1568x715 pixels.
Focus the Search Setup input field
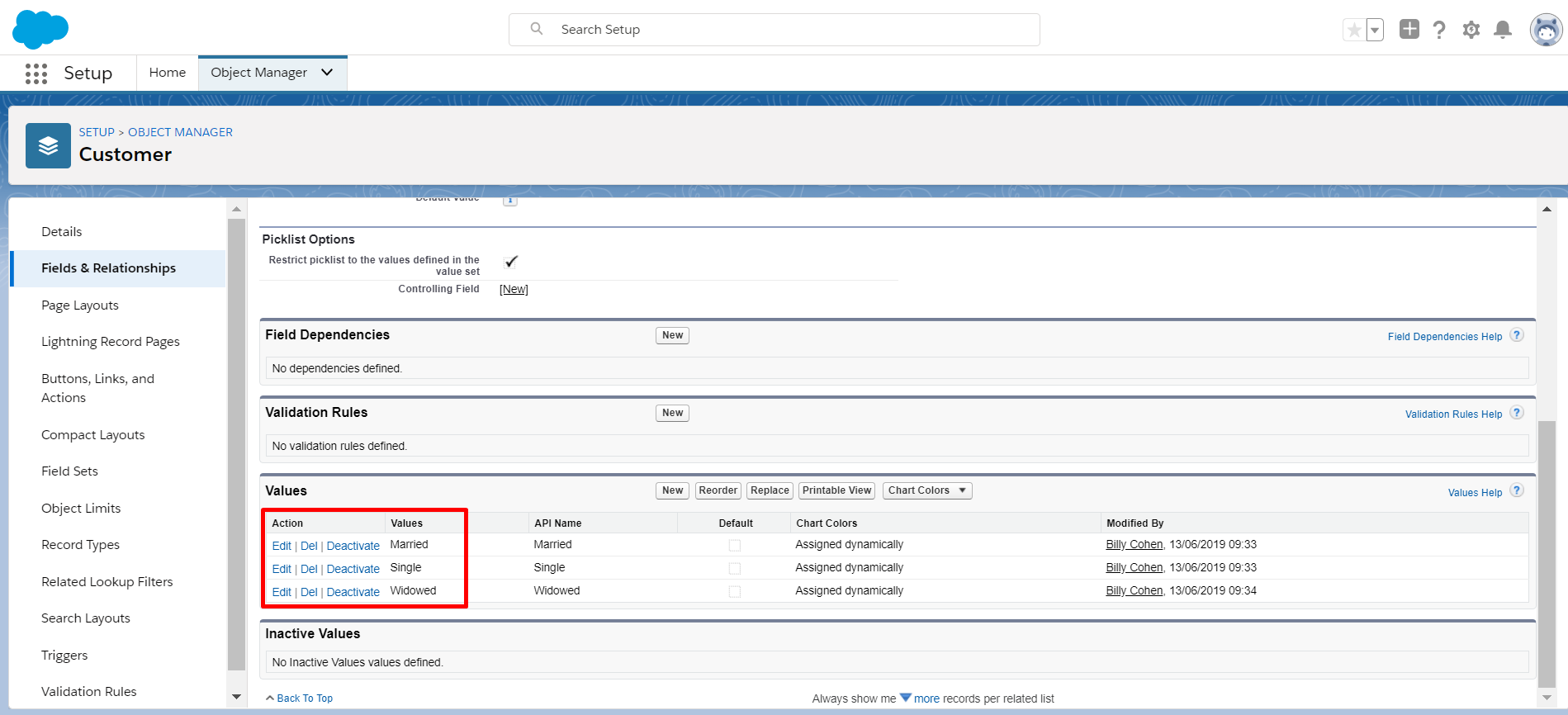[775, 30]
